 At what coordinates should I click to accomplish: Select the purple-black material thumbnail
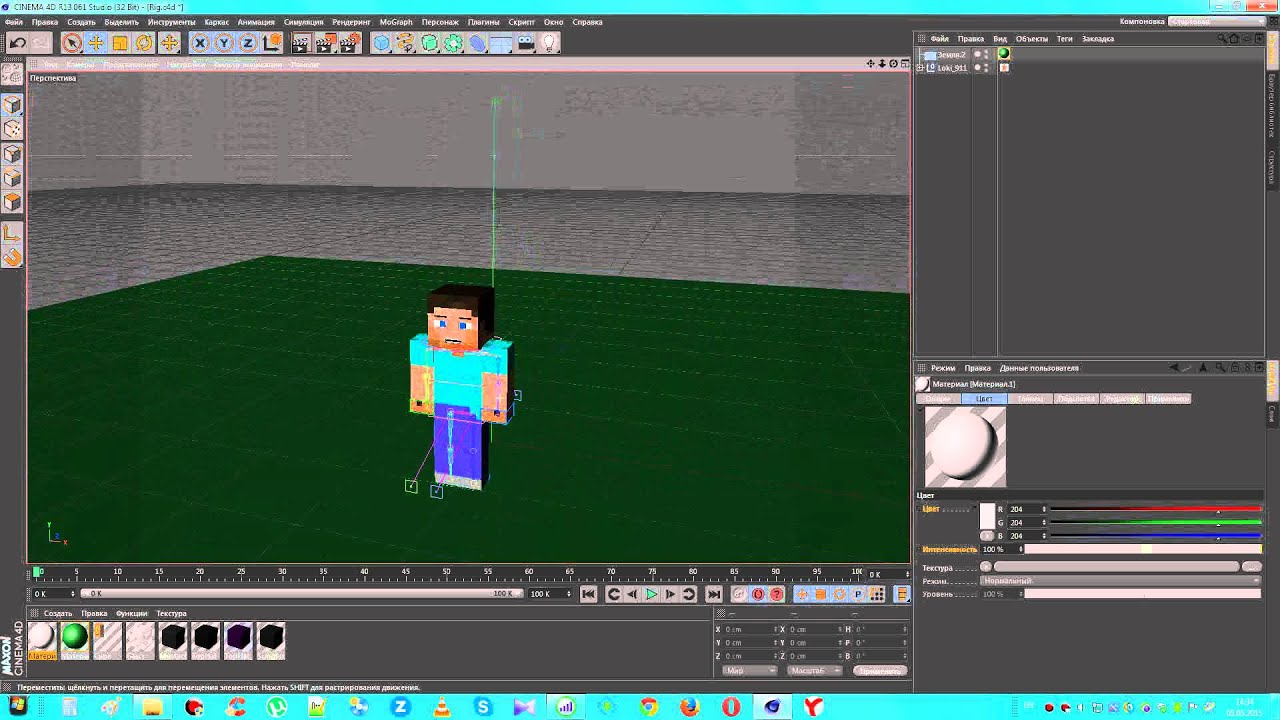pos(238,640)
